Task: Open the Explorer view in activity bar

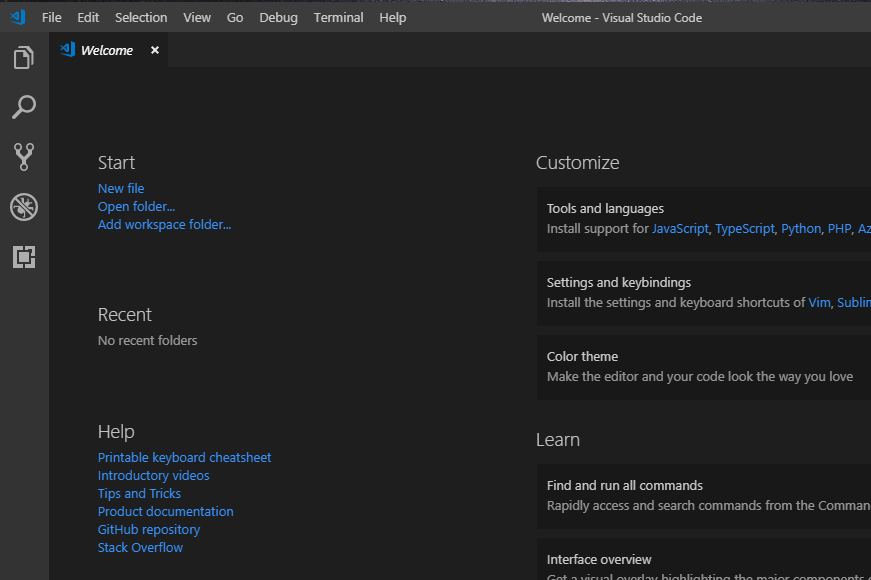Action: [24, 58]
